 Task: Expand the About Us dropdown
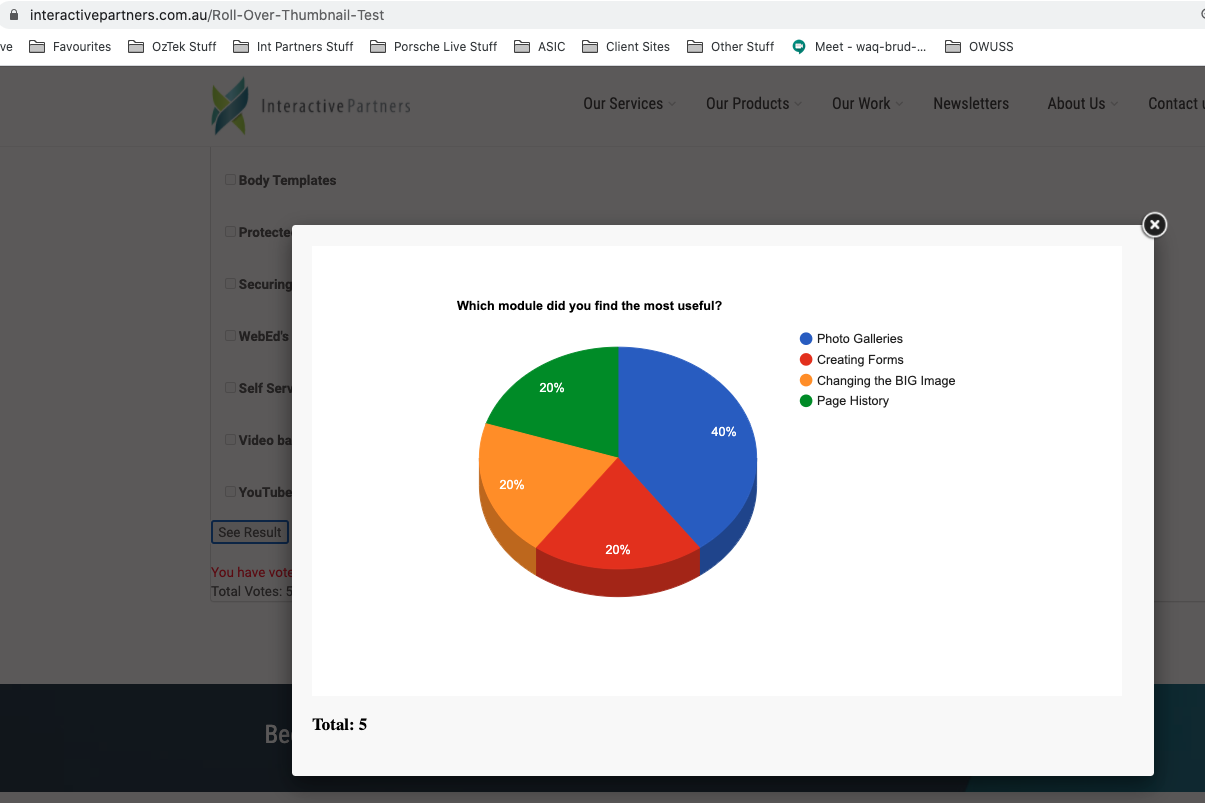(1075, 104)
